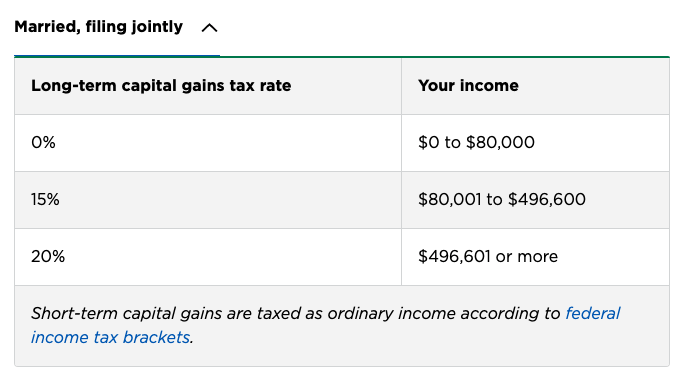The height and width of the screenshot is (379, 687).
Task: Click the Long-term capital gains tax rate header
Action: coord(161,85)
